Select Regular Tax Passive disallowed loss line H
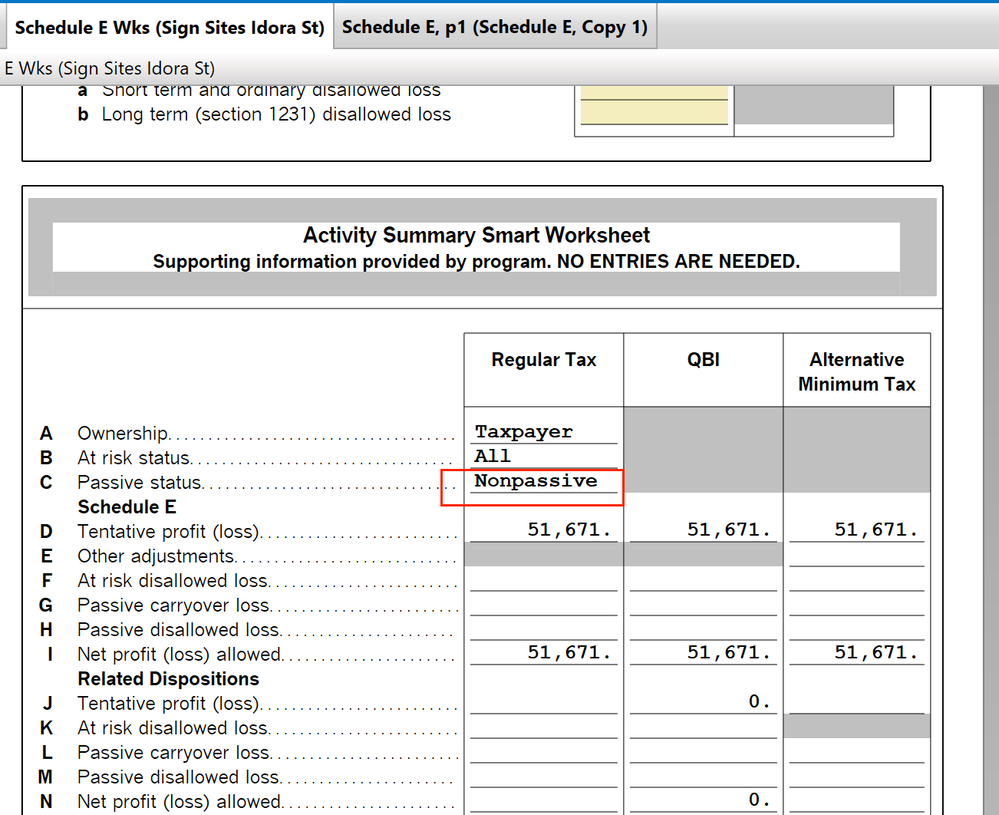The image size is (999, 815). click(x=543, y=629)
